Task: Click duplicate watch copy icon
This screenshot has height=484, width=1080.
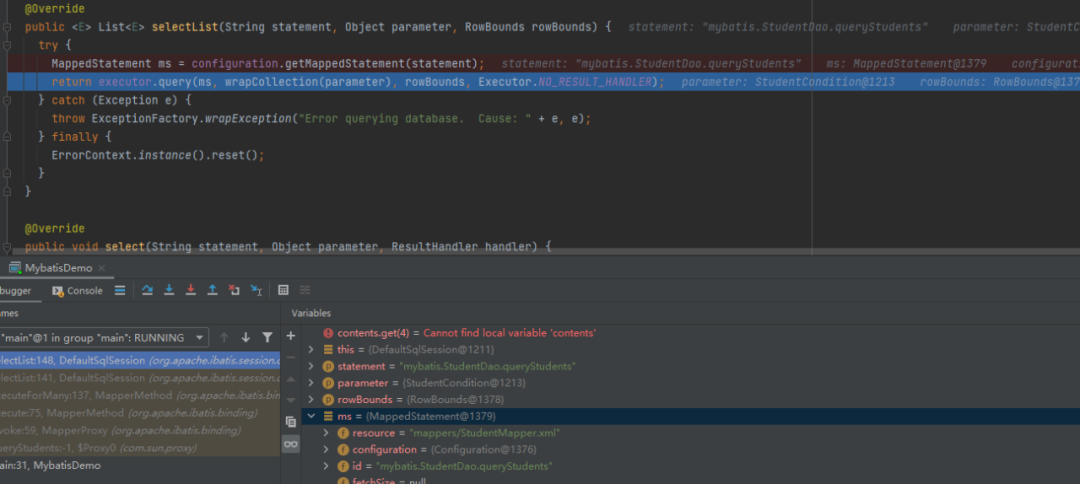Action: click(291, 422)
